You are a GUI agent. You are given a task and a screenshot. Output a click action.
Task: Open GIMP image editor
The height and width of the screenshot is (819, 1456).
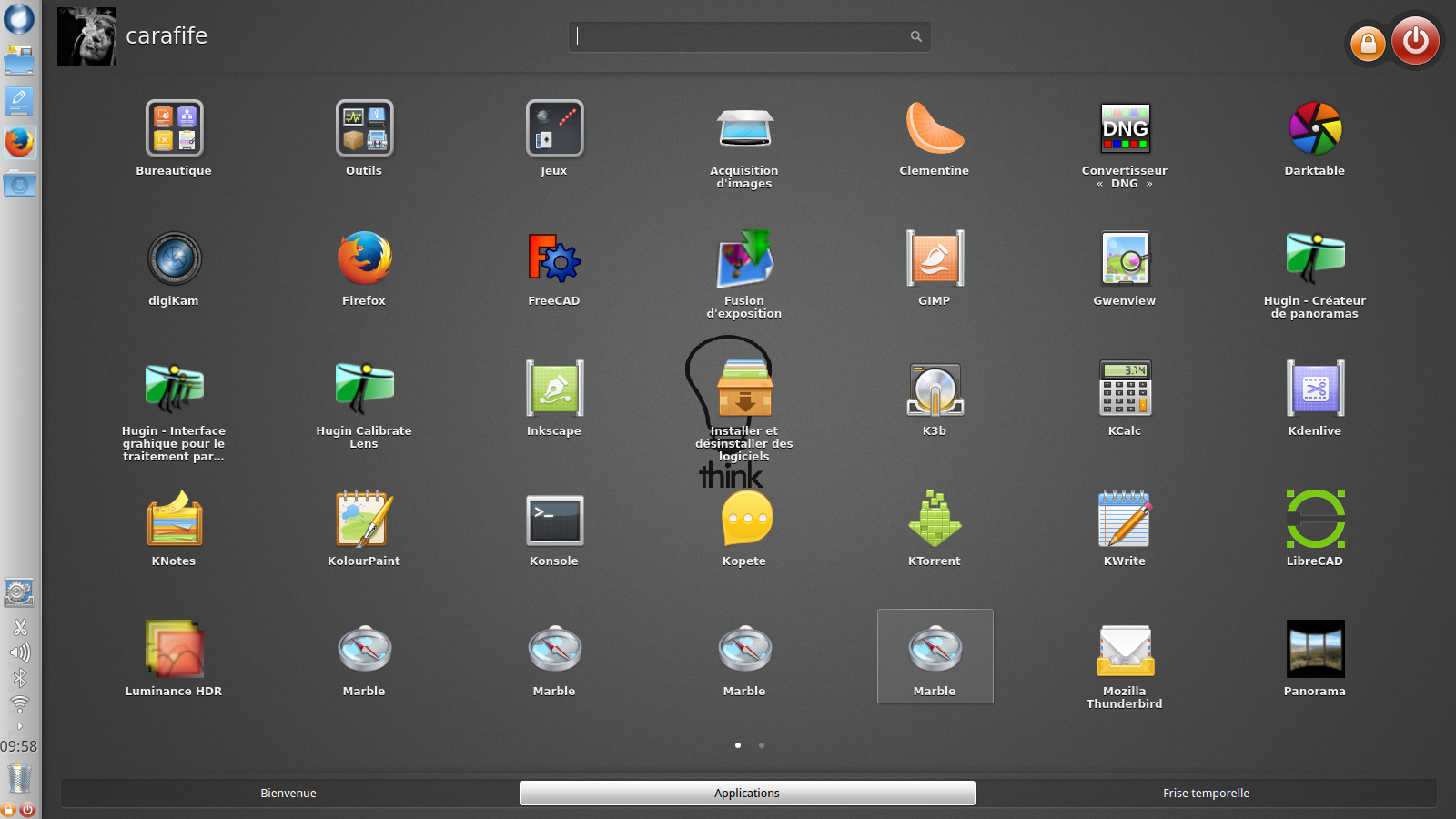coord(935,268)
